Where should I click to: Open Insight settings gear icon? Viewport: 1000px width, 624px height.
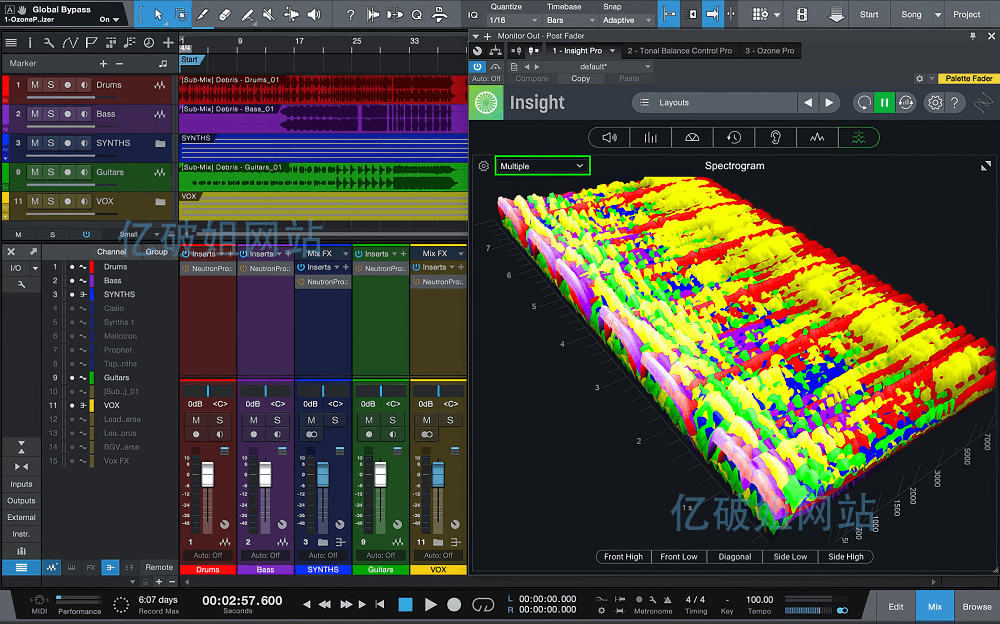934,102
